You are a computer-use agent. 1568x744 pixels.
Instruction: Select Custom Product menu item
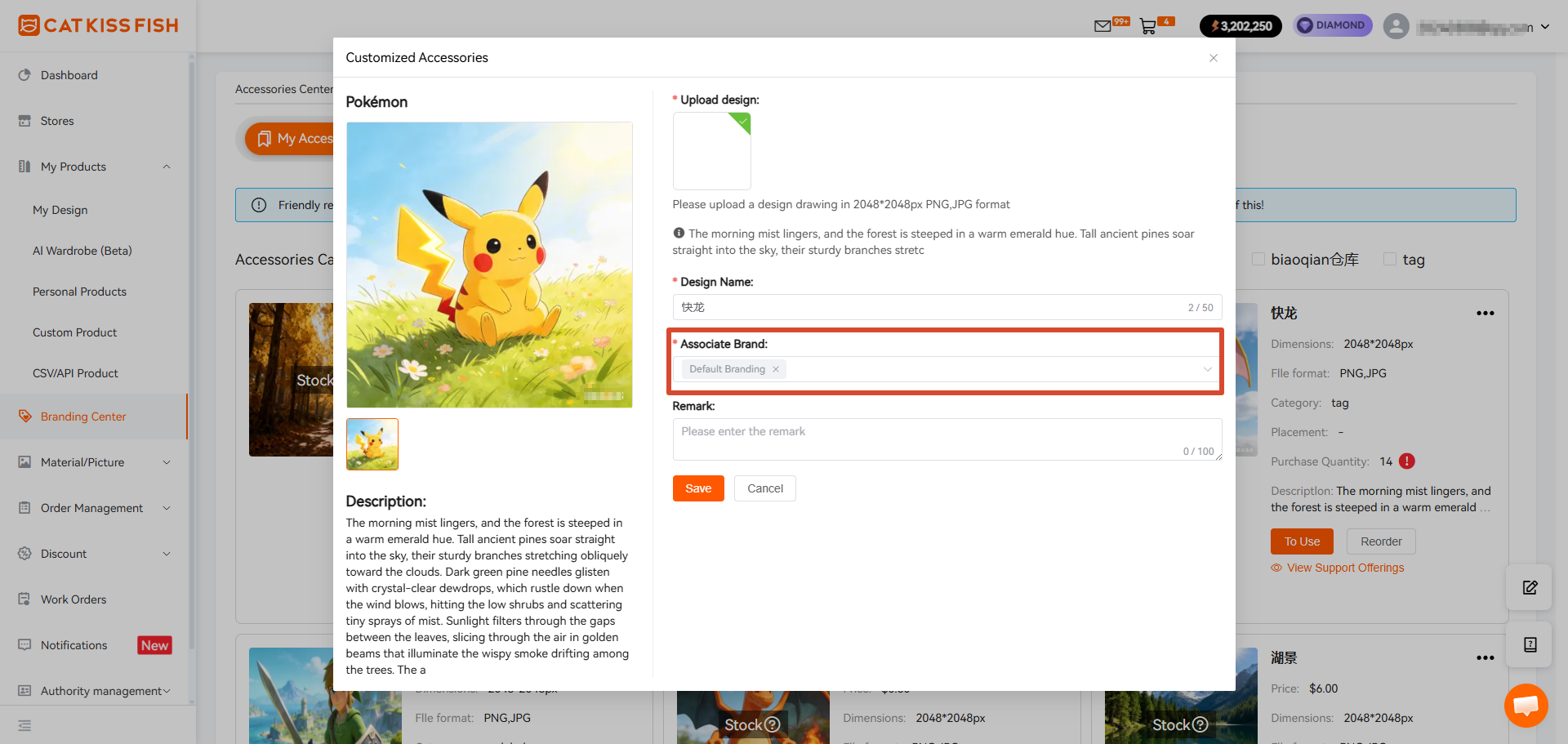coord(75,332)
